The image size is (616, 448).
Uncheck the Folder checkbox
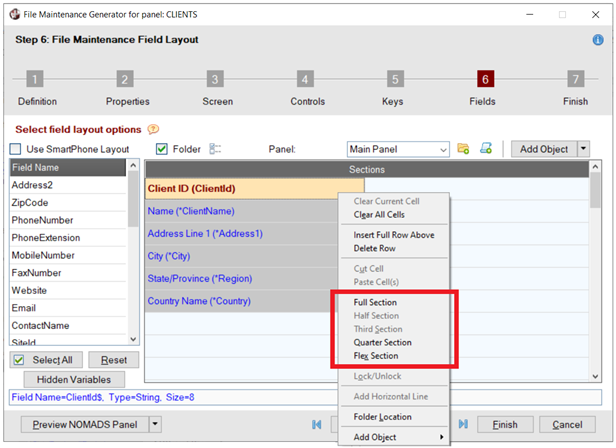click(163, 150)
